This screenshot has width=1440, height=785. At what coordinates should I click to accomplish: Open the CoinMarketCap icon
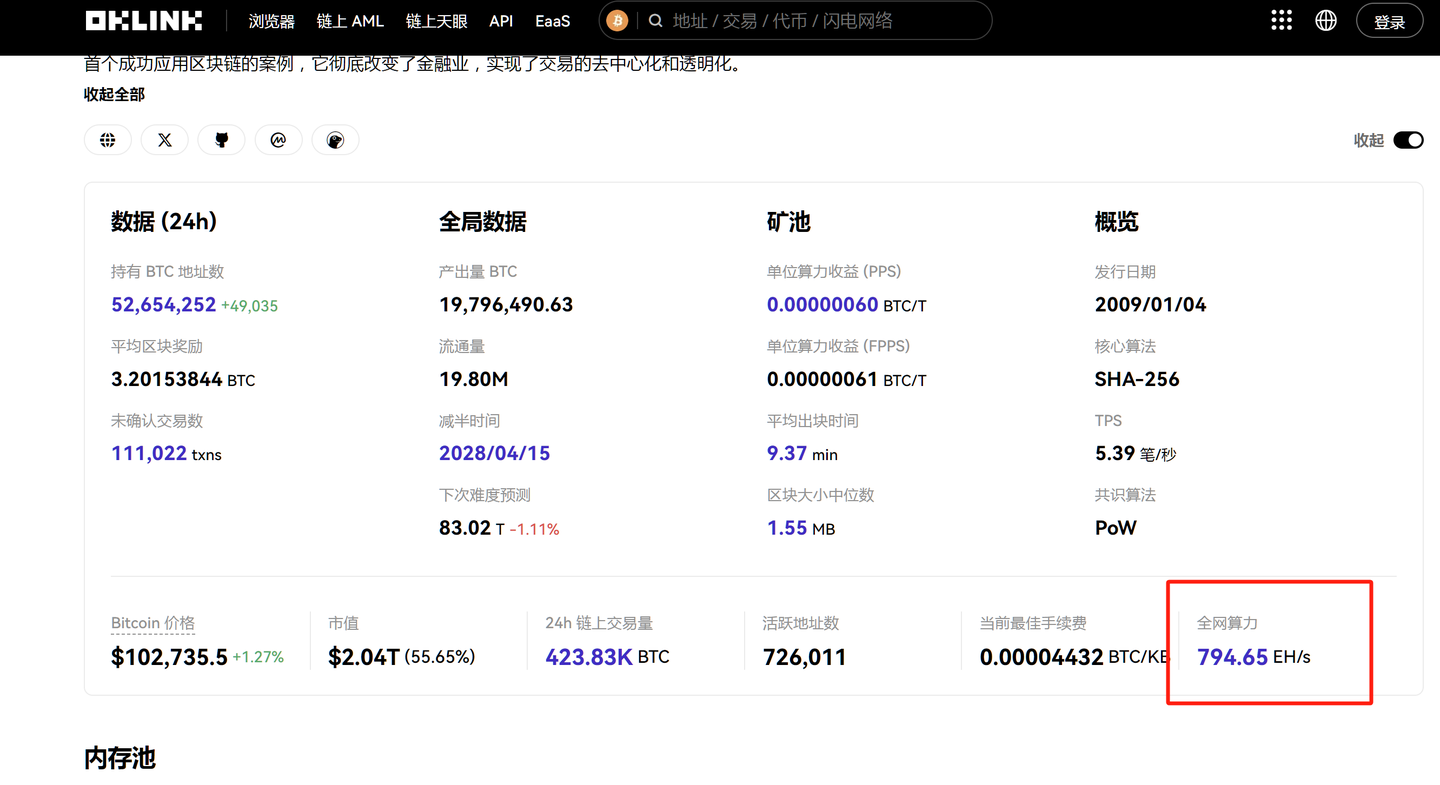[x=278, y=139]
